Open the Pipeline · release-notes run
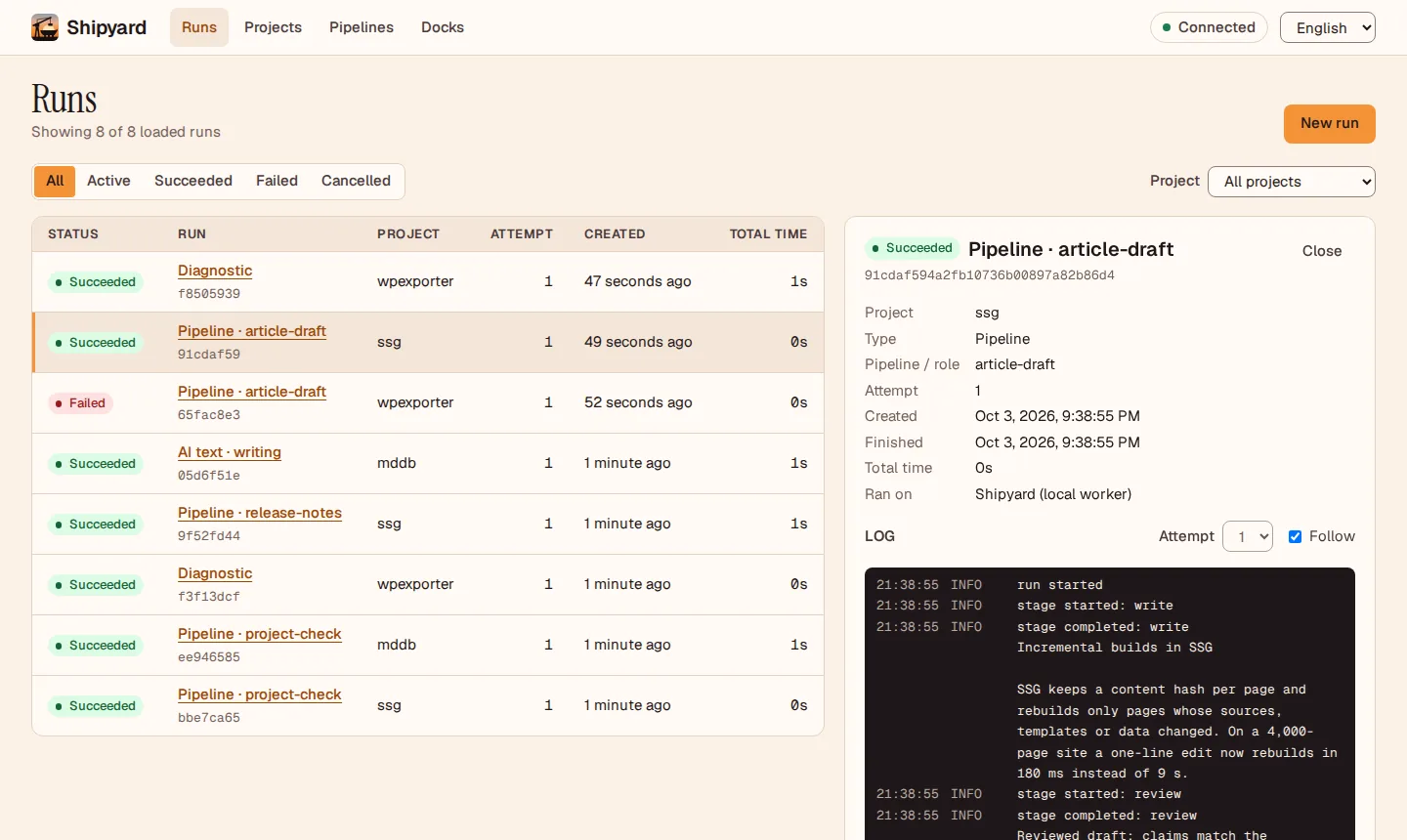Image resolution: width=1407 pixels, height=840 pixels. click(x=260, y=513)
